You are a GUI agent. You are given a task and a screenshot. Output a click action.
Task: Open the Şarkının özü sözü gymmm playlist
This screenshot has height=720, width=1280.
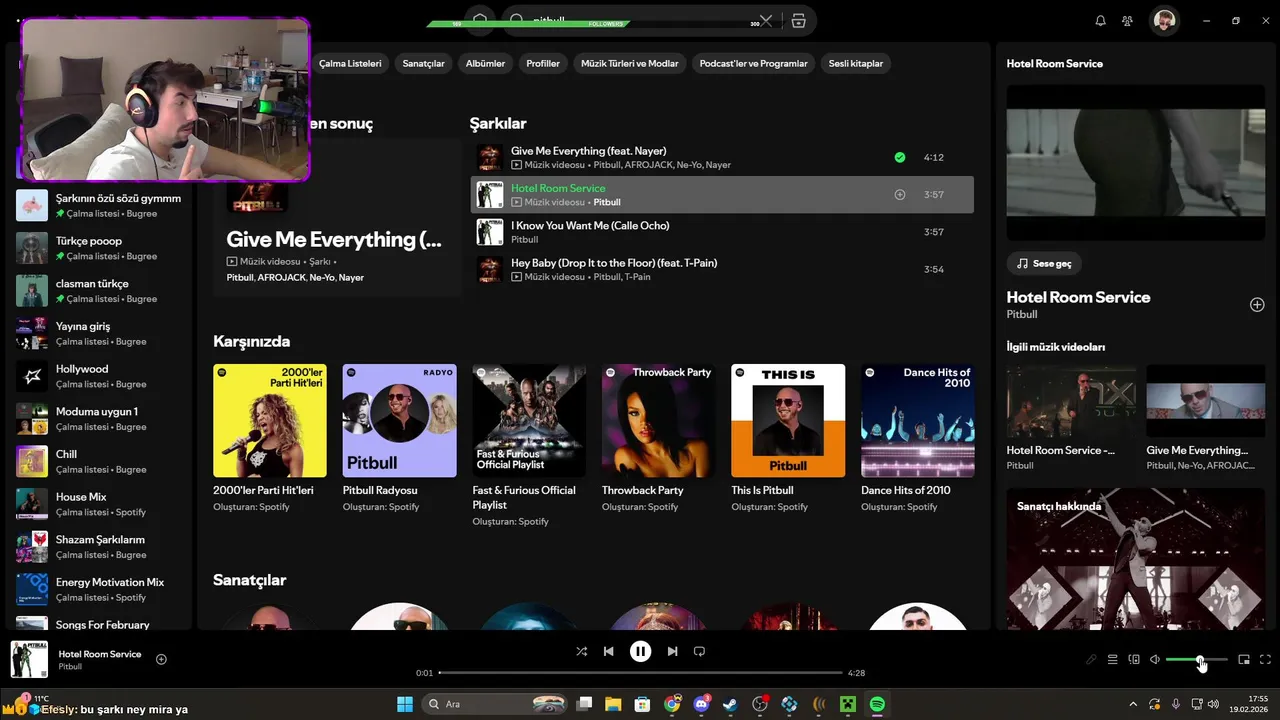point(99,205)
